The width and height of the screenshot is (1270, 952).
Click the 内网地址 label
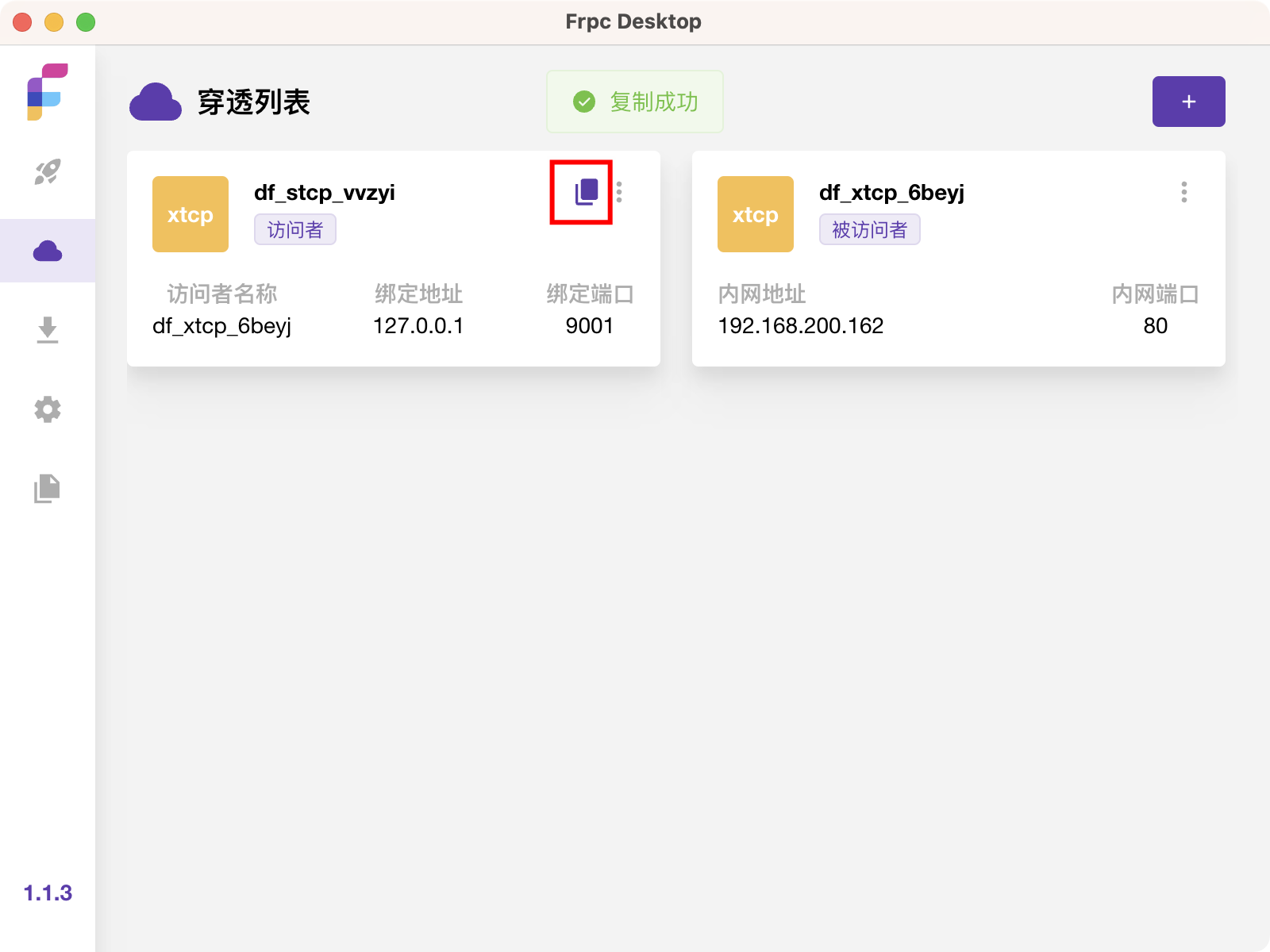762,294
